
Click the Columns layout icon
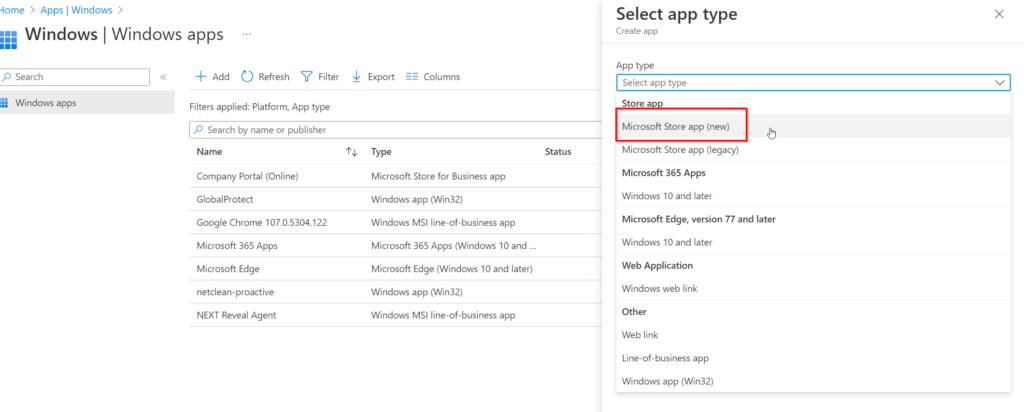(x=411, y=76)
